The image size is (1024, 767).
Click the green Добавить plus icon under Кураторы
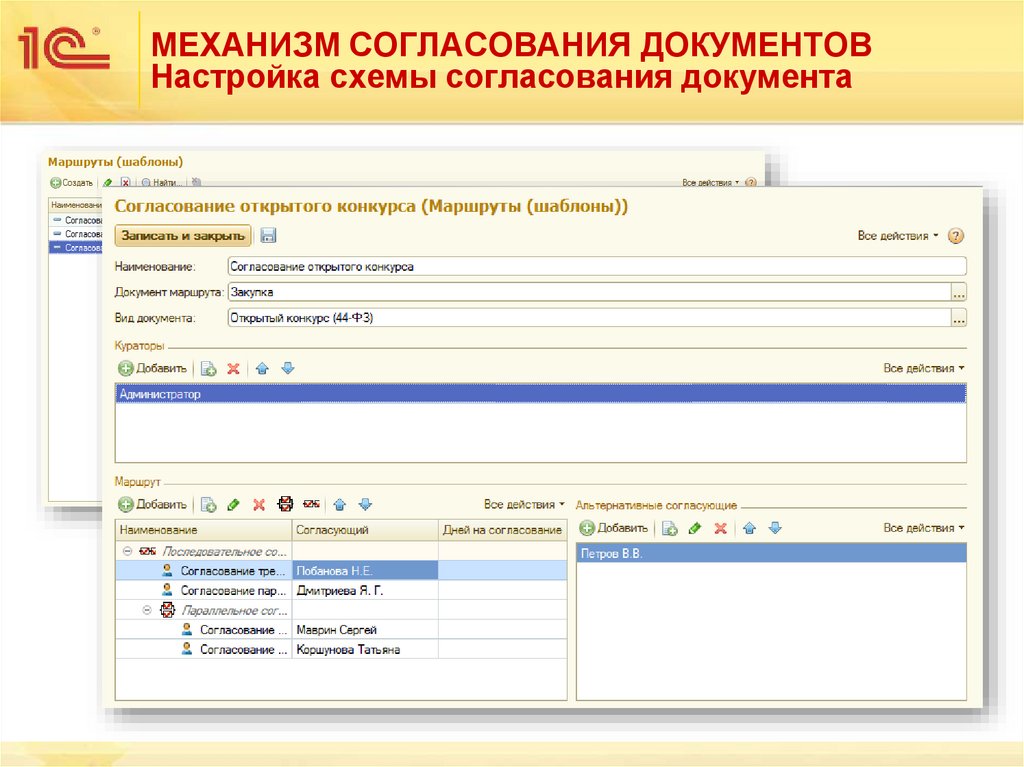[124, 368]
